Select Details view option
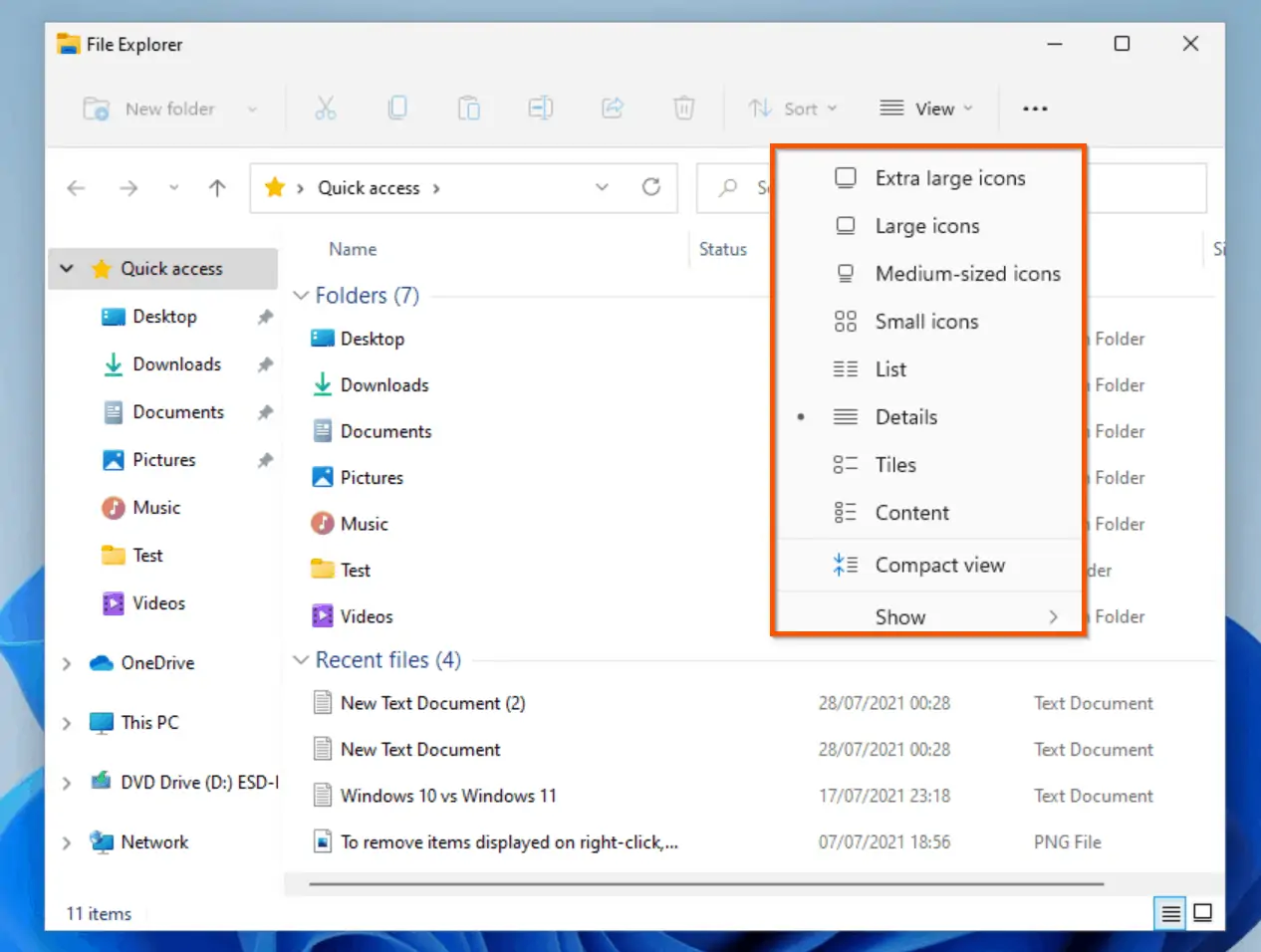The width and height of the screenshot is (1261, 952). [x=928, y=417]
